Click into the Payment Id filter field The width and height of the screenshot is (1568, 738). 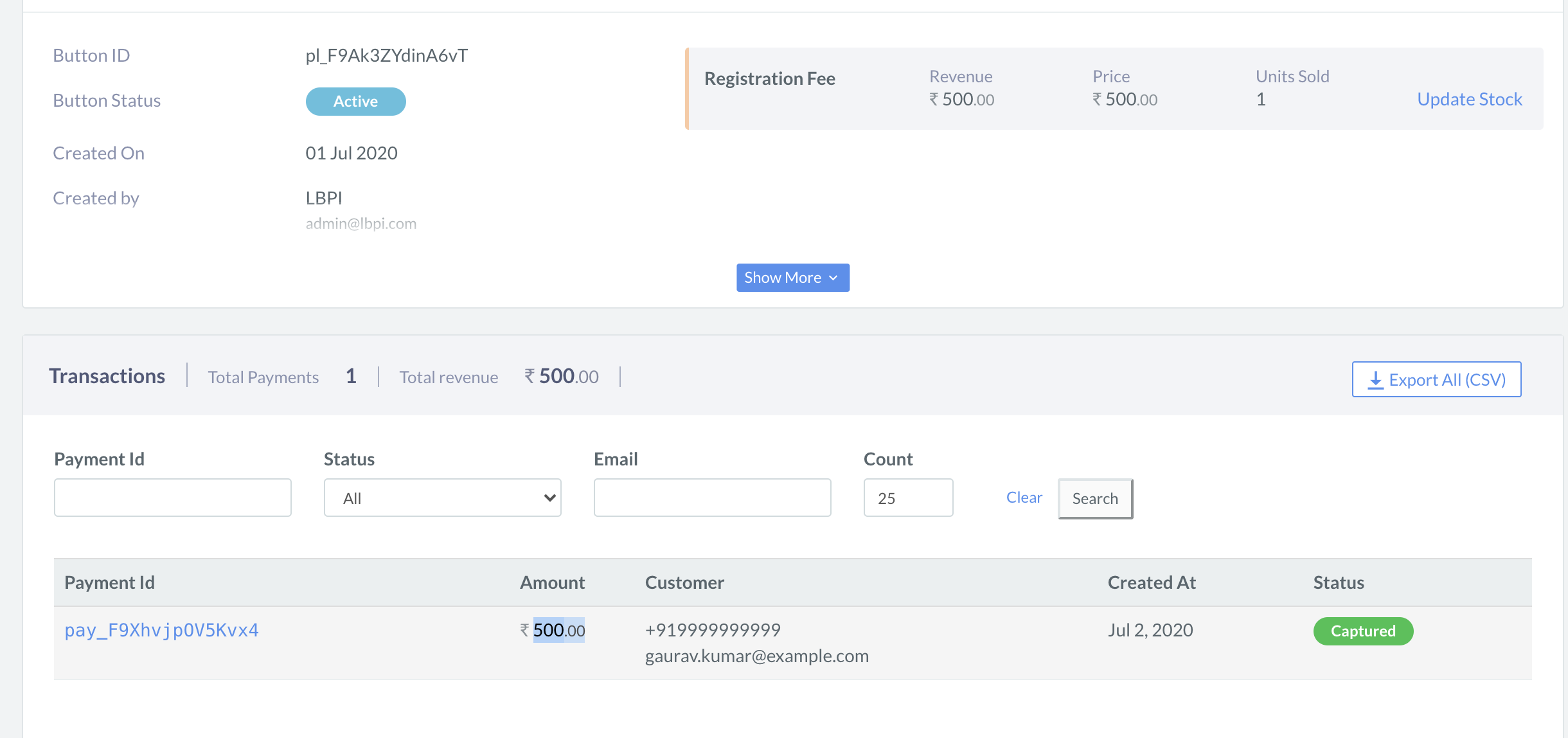pyautogui.click(x=172, y=497)
